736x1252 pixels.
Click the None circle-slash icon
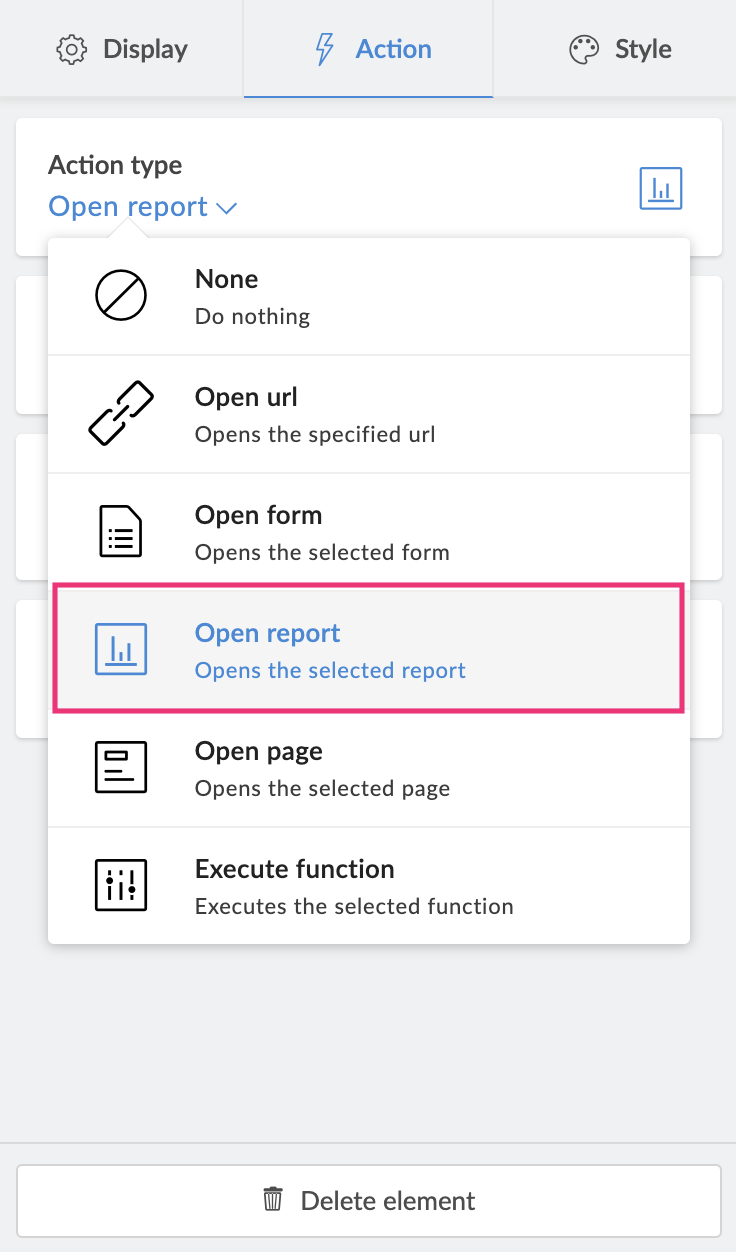[121, 296]
